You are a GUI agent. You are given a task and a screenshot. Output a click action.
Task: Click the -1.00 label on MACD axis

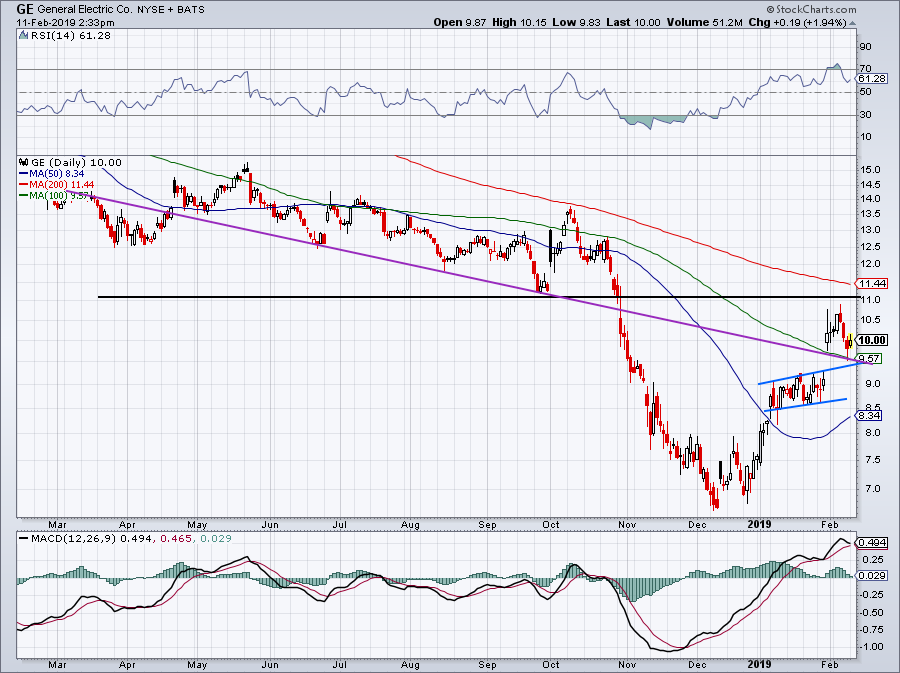(872, 647)
